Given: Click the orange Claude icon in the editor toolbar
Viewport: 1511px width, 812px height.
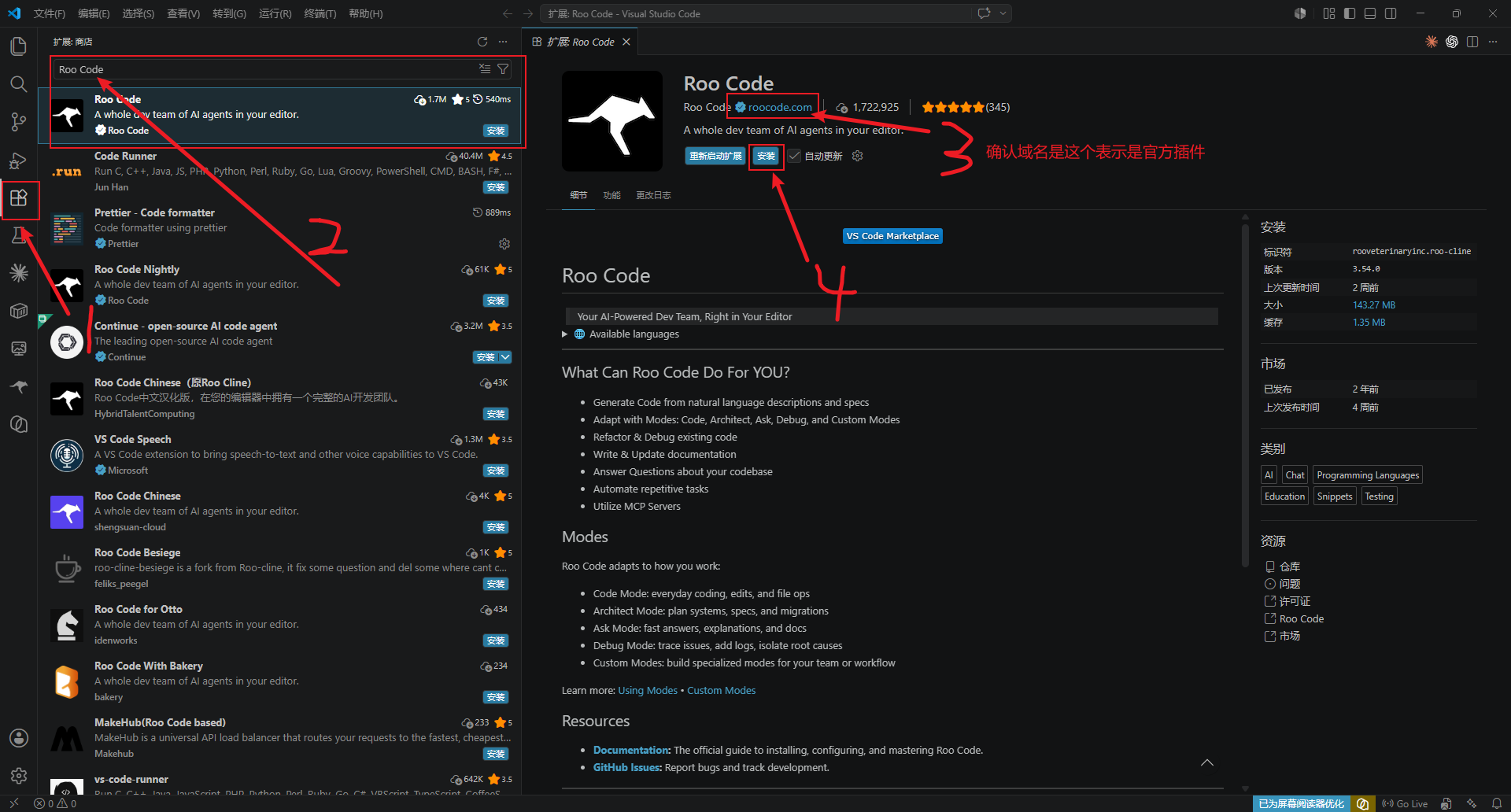Looking at the screenshot, I should click(1432, 42).
